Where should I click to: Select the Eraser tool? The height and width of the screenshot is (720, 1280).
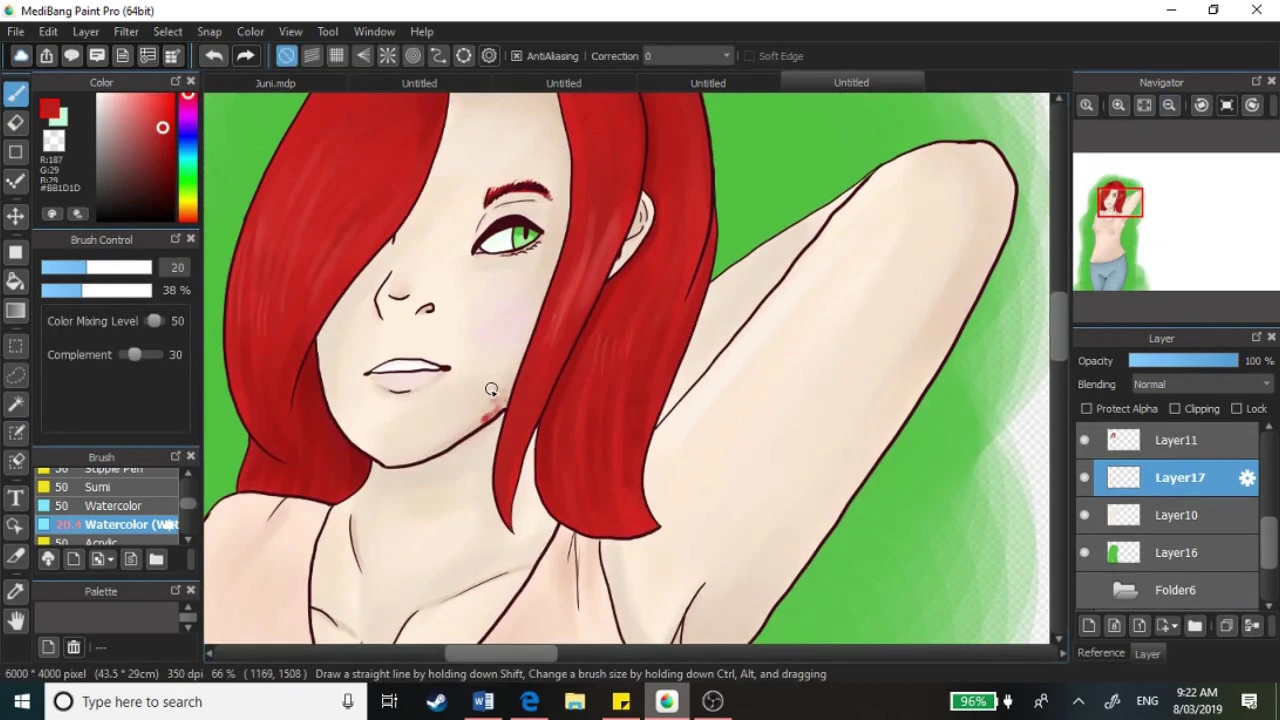coord(15,123)
